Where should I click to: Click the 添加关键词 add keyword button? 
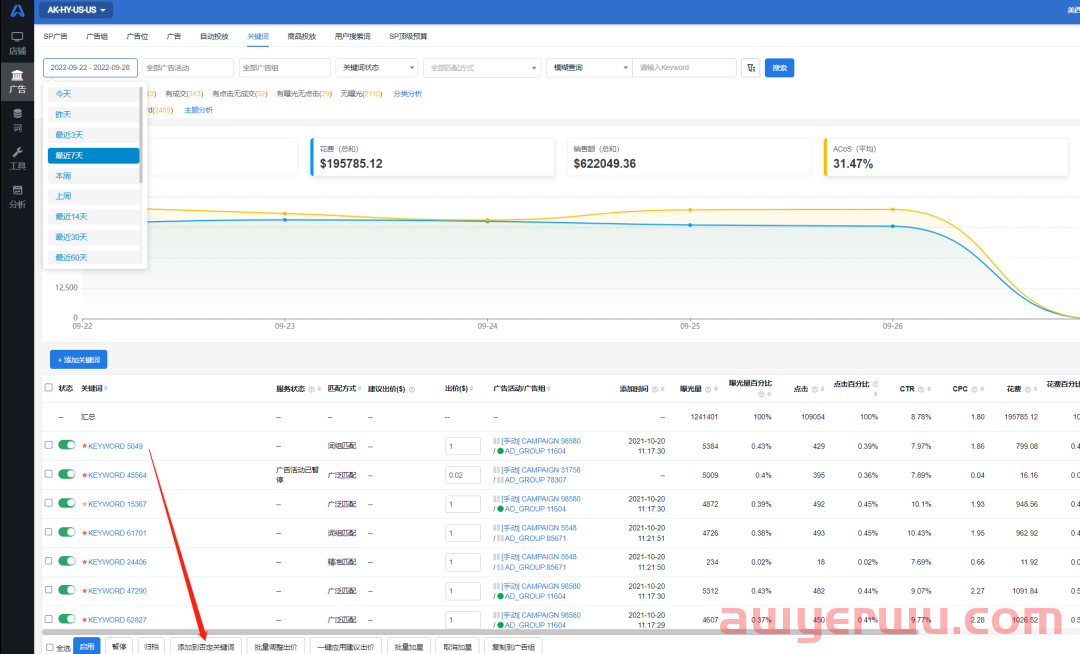(79, 359)
